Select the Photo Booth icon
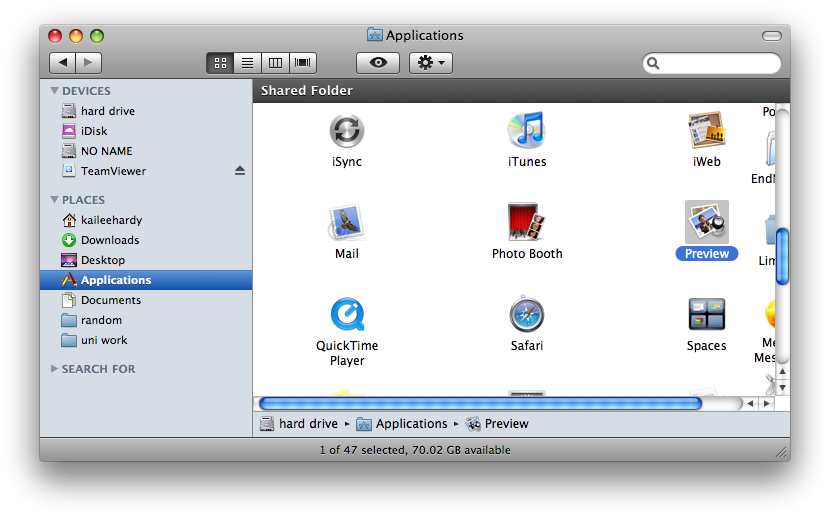The height and width of the screenshot is (516, 830). click(527, 222)
